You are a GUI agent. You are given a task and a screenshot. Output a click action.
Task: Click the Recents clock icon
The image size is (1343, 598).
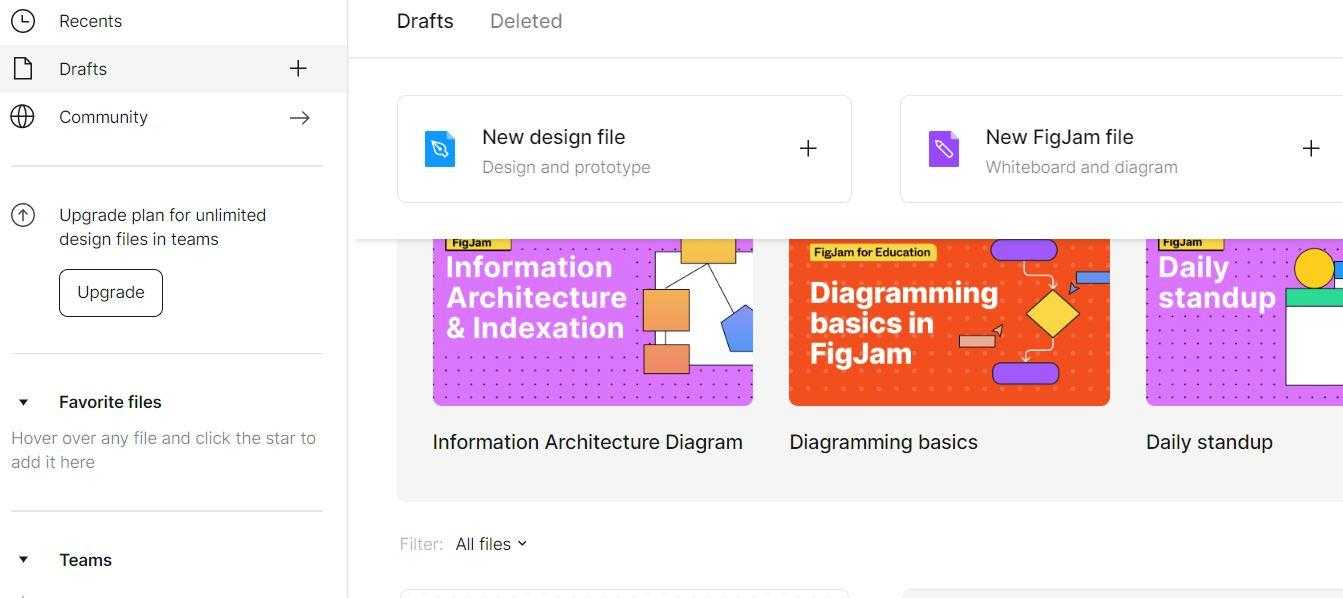coord(22,21)
